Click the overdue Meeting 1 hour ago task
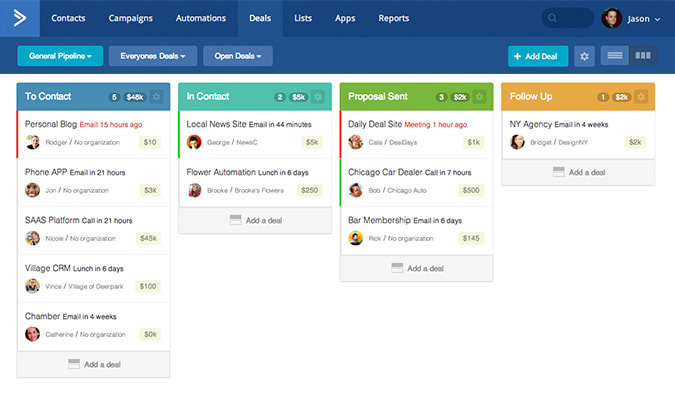The image size is (675, 397). (435, 124)
